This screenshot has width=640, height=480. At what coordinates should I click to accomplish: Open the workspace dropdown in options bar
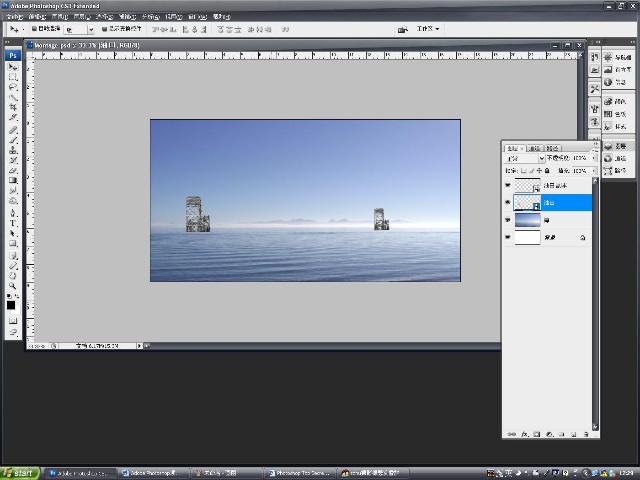coord(428,29)
